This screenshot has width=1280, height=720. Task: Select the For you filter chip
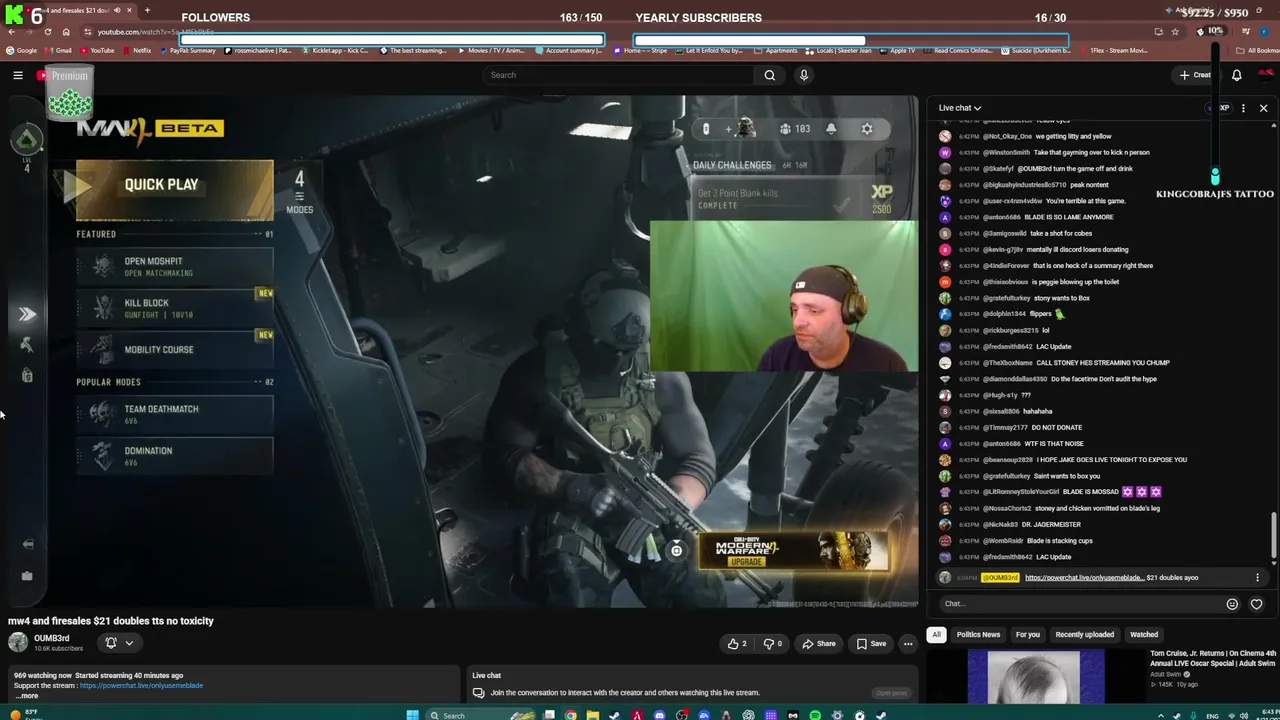pos(1028,634)
